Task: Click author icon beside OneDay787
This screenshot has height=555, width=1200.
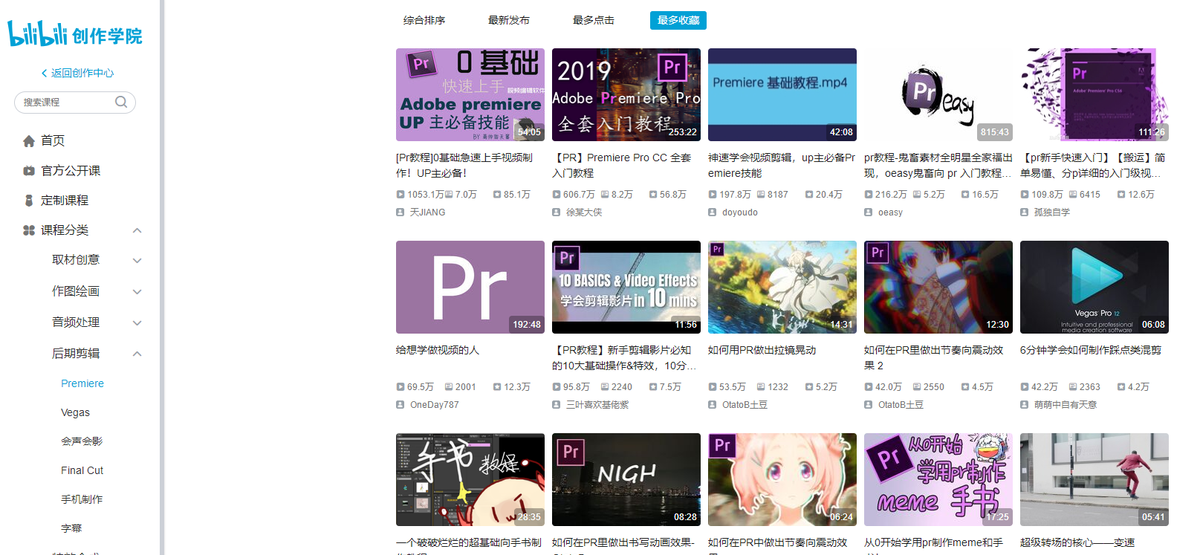Action: (x=401, y=405)
